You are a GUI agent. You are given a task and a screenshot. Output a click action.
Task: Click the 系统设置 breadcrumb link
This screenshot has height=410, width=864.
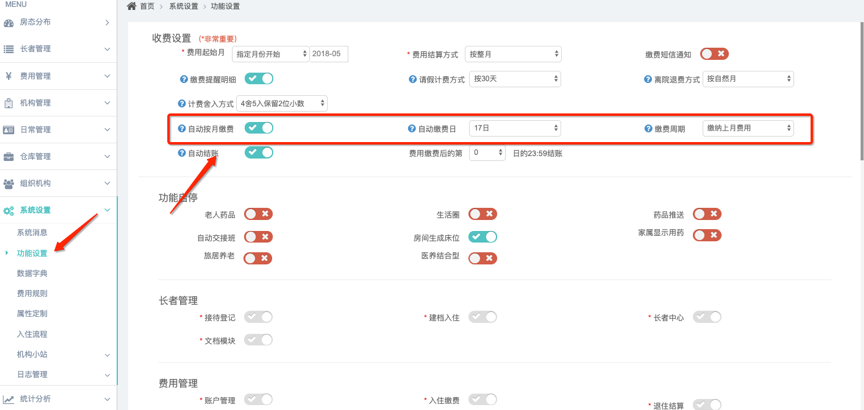coord(183,7)
